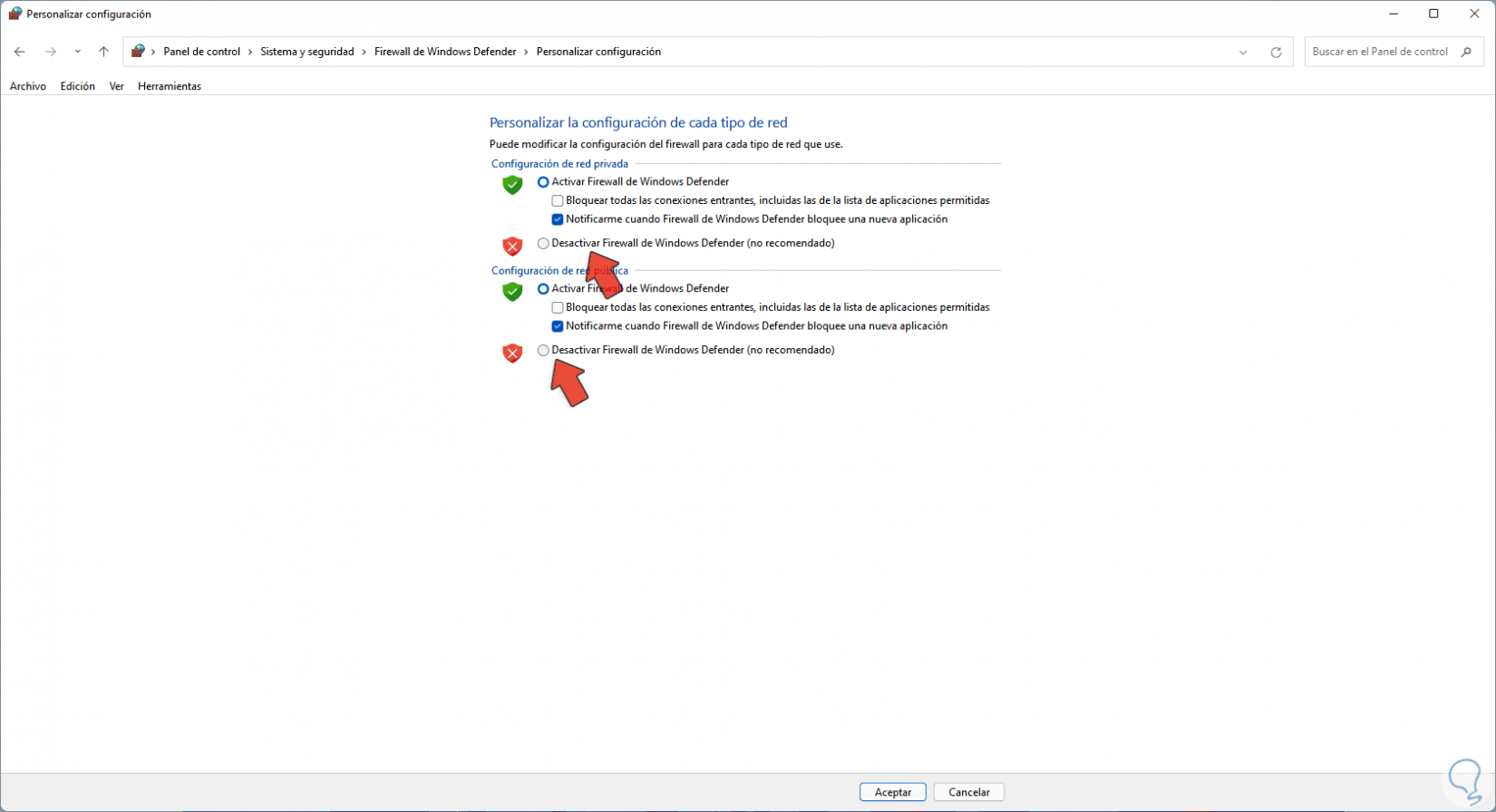
Task: Minimize the Personalizar configuración window
Action: pos(1393,14)
